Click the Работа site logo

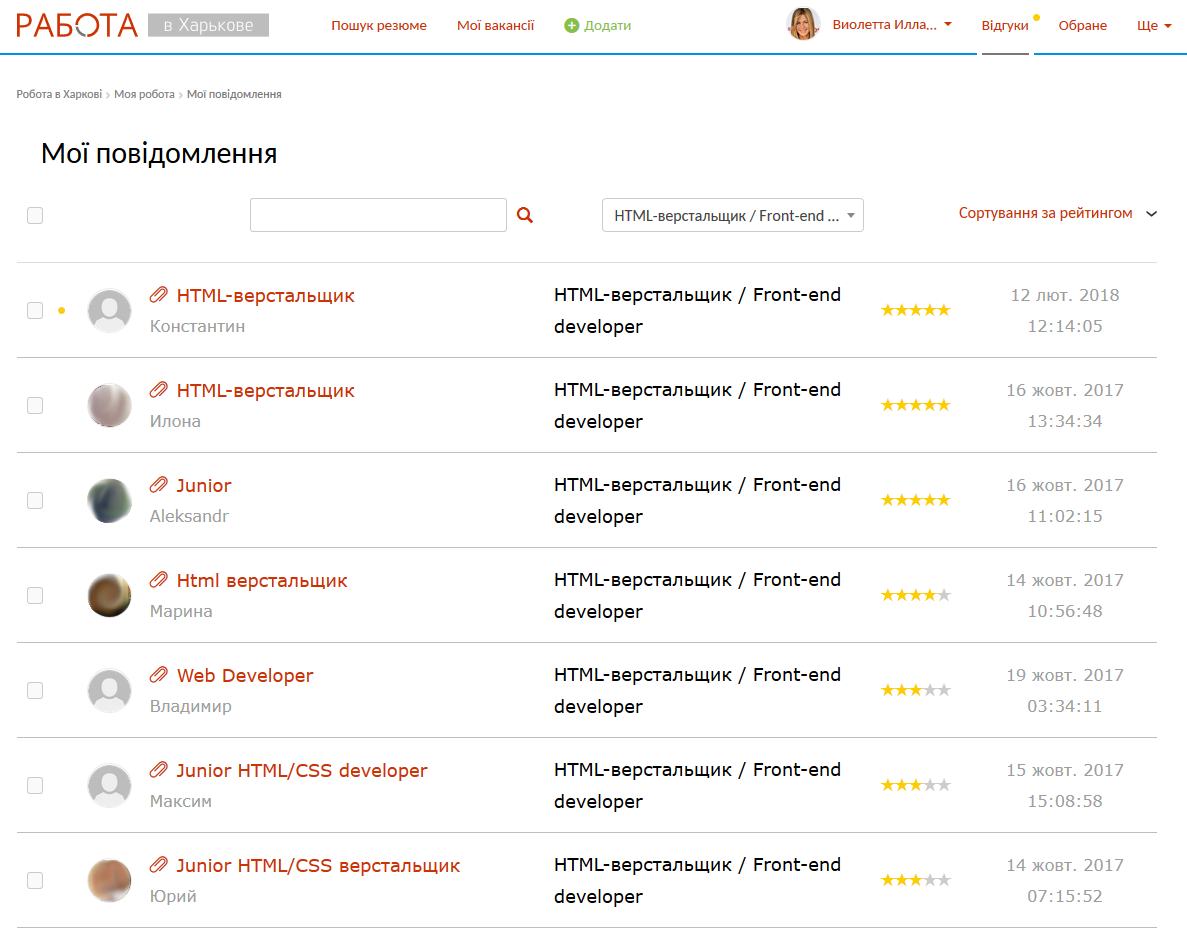(77, 25)
